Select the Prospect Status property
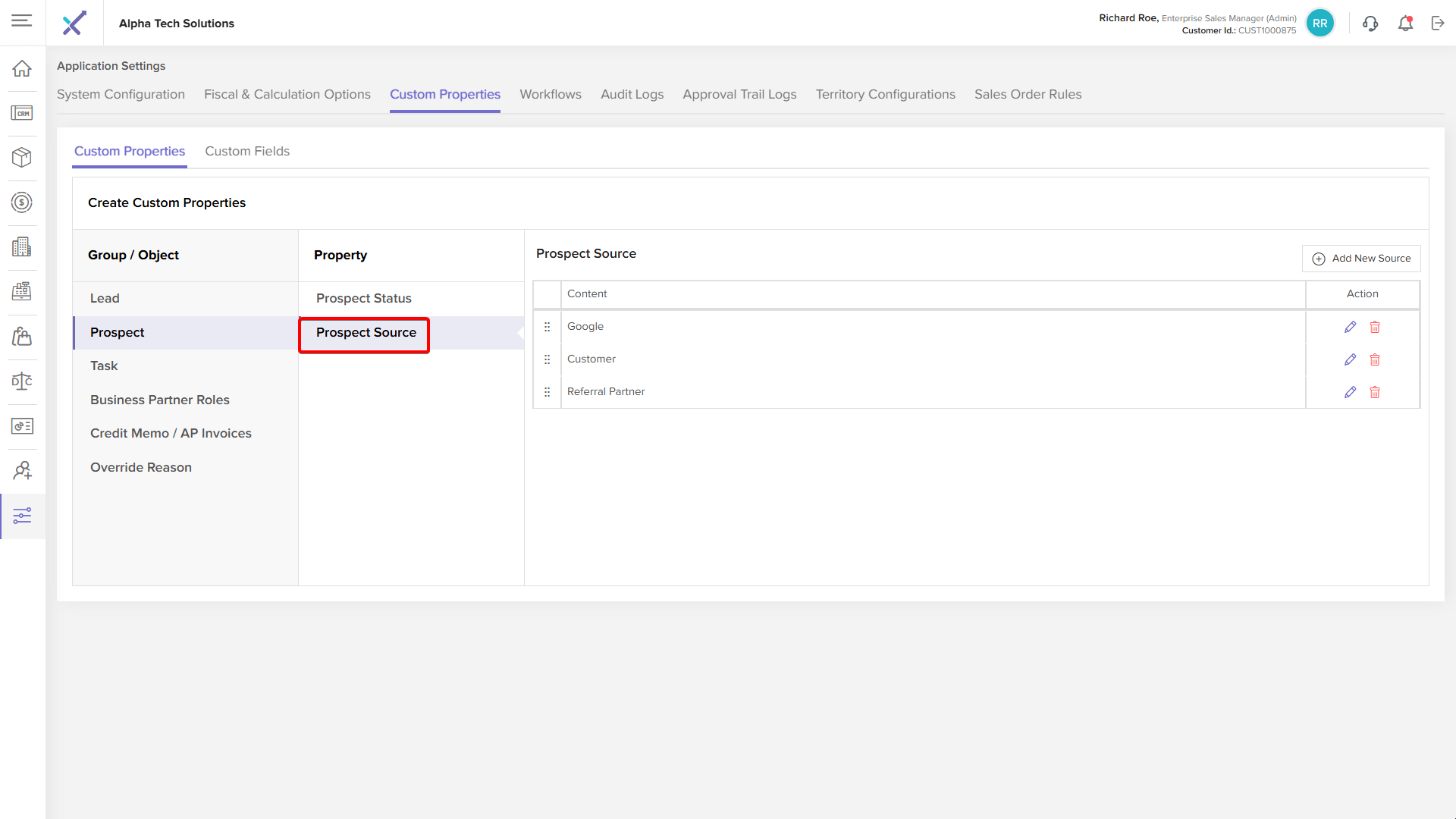The width and height of the screenshot is (1456, 819). click(364, 299)
